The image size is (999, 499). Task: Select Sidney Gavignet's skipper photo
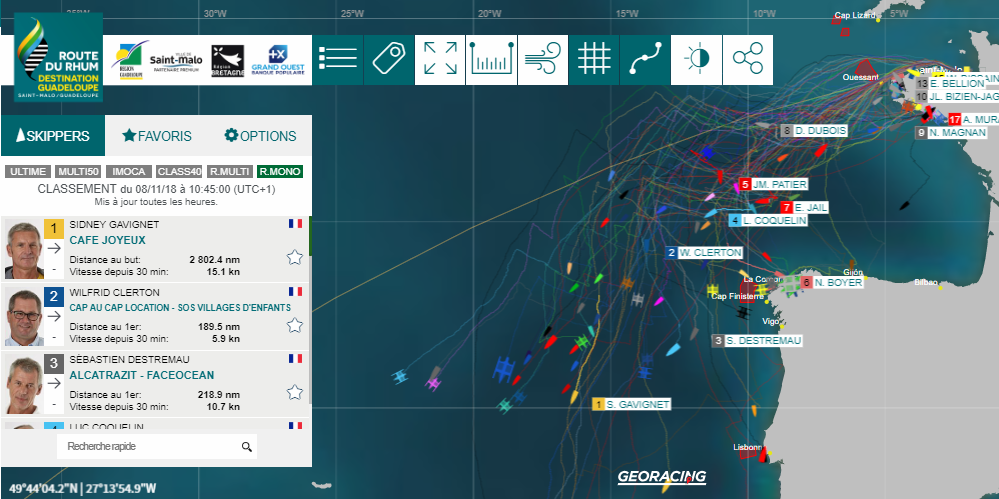click(24, 250)
